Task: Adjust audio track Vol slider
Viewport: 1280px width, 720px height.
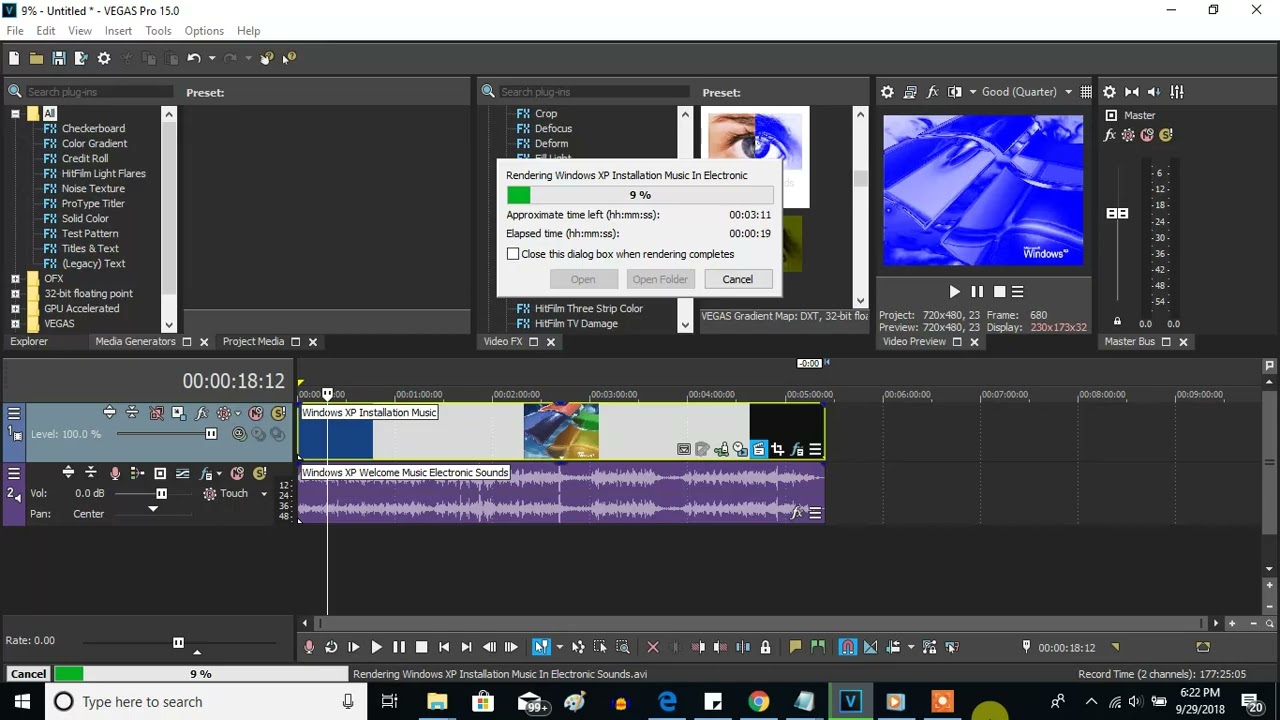Action: (161, 493)
